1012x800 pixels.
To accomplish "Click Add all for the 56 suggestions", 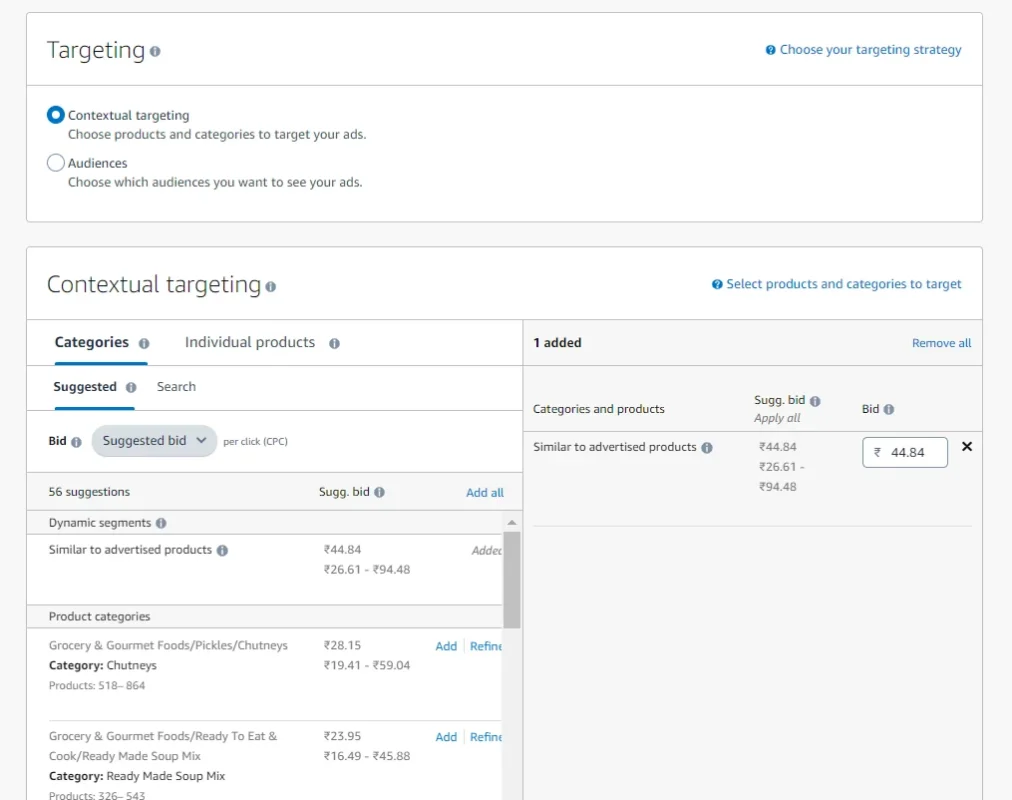I will (484, 492).
